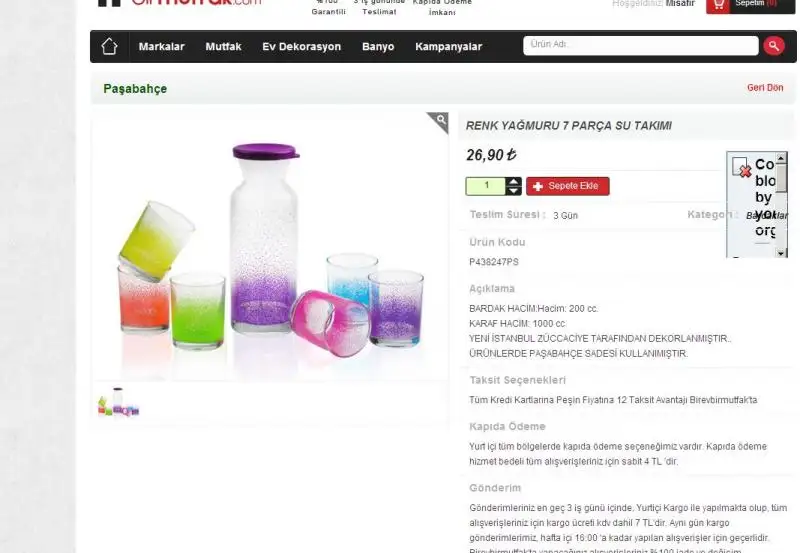Open the Mutfak menu
The image size is (800, 553).
pyautogui.click(x=223, y=46)
